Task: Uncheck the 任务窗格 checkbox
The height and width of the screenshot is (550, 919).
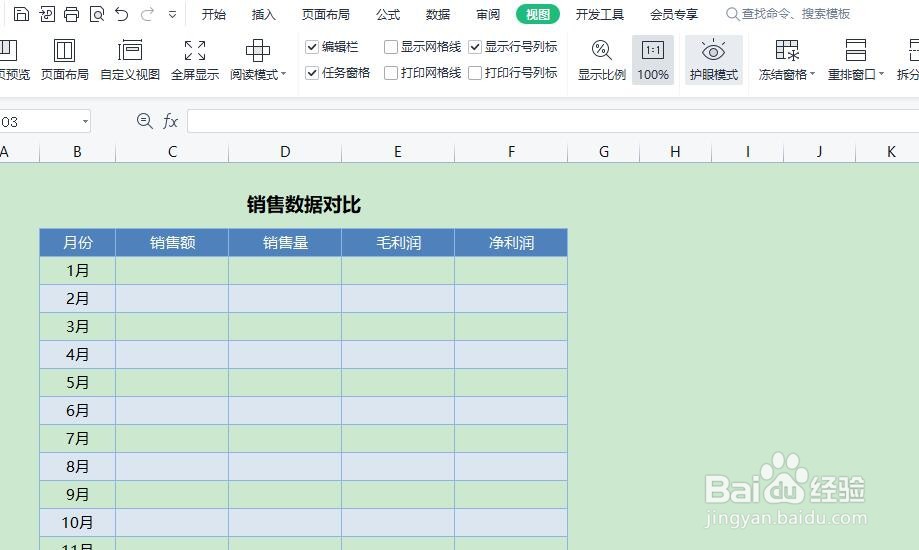Action: pos(312,73)
